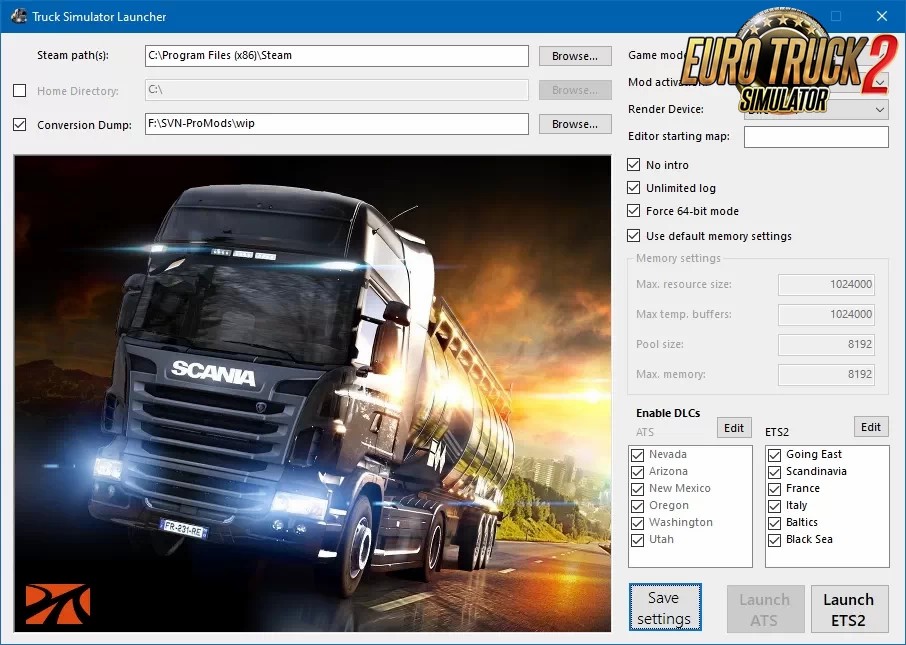
Task: Toggle the Nevada DLC checkbox
Action: (637, 455)
